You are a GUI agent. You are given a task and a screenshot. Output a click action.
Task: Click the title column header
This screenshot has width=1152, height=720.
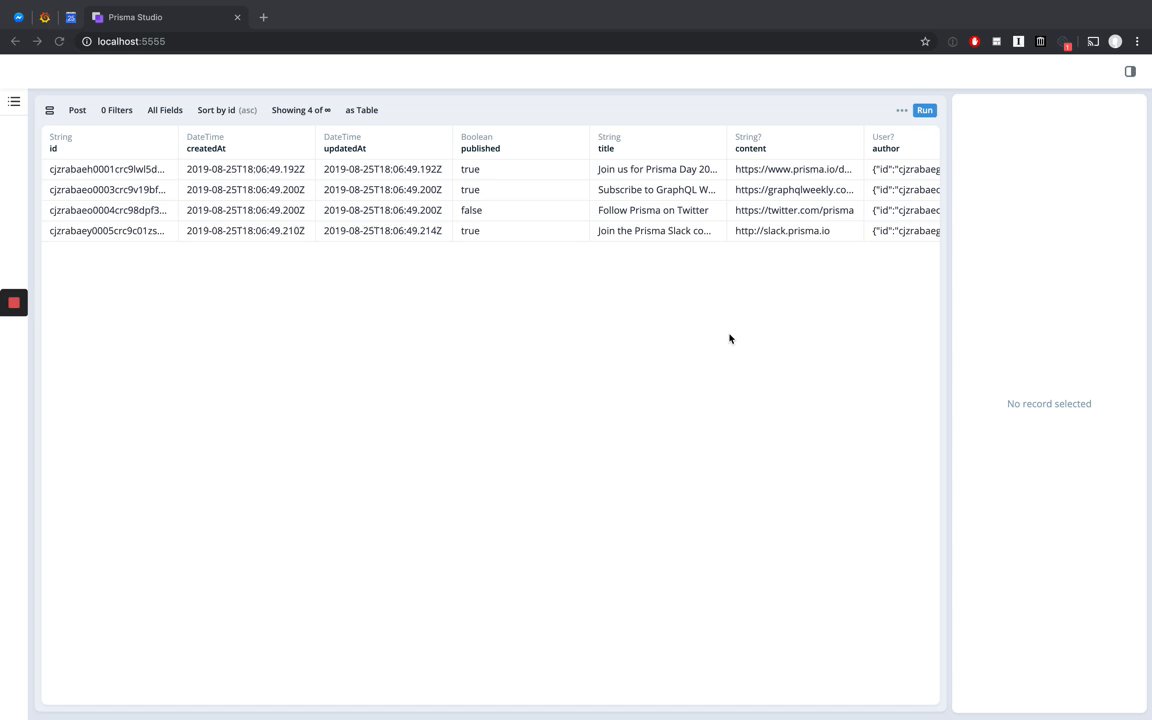[x=658, y=143]
